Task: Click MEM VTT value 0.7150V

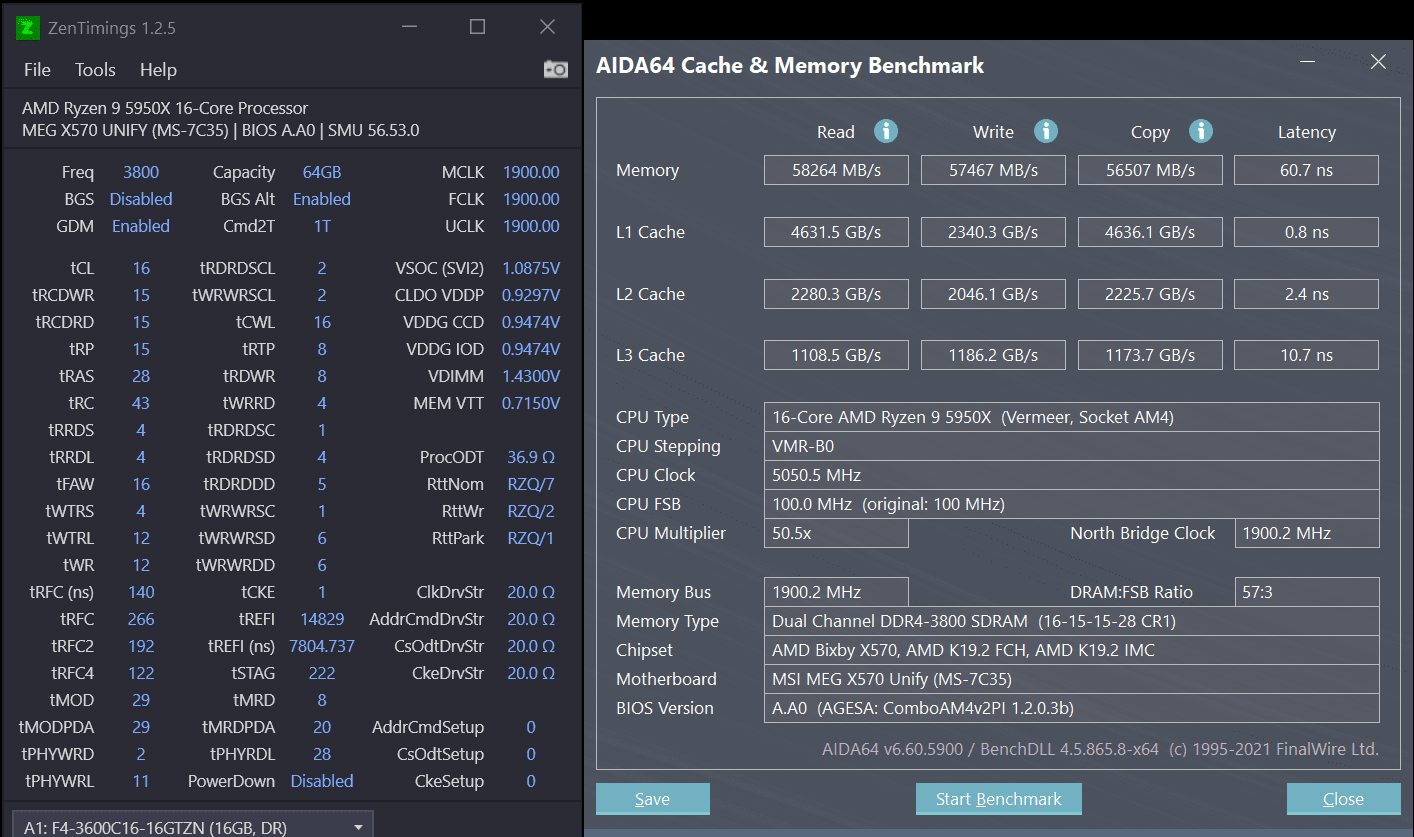Action: tap(531, 403)
